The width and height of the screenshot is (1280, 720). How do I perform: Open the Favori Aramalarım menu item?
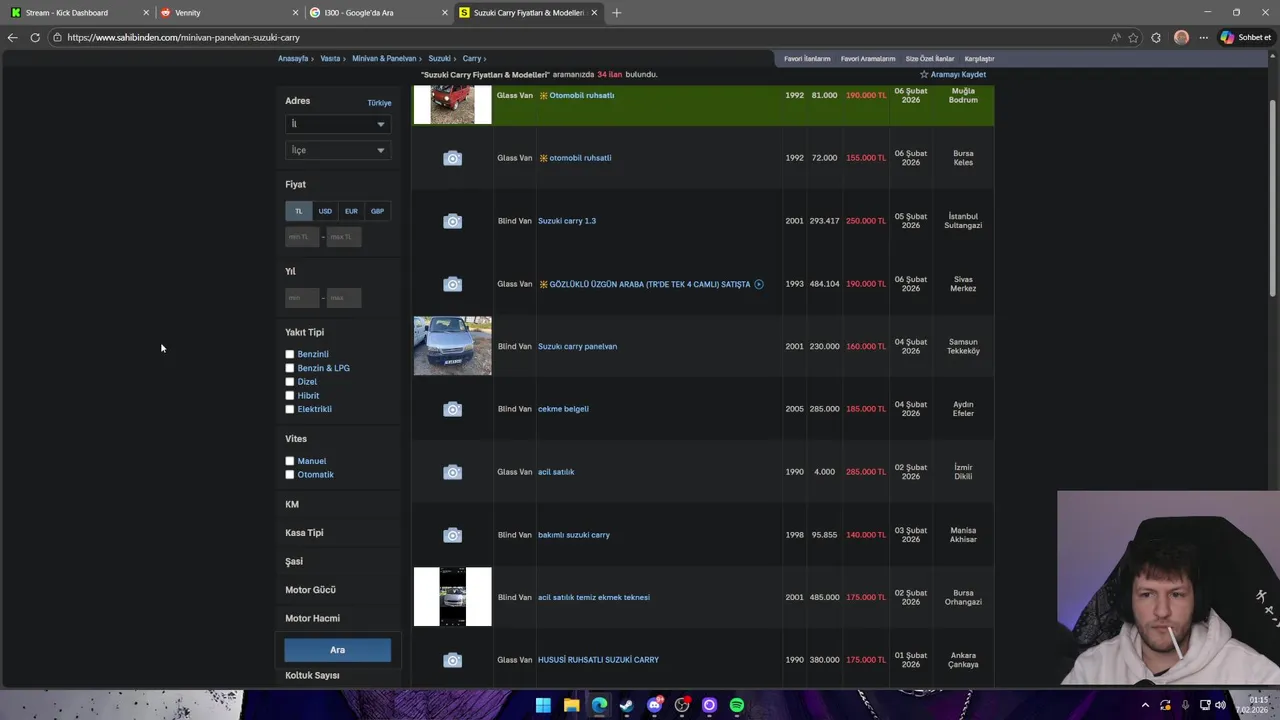(x=868, y=59)
